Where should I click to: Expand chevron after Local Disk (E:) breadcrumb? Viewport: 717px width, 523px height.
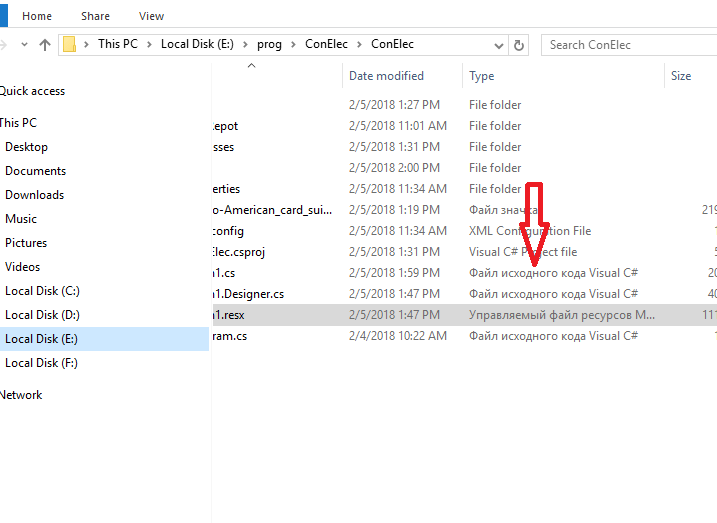(245, 44)
